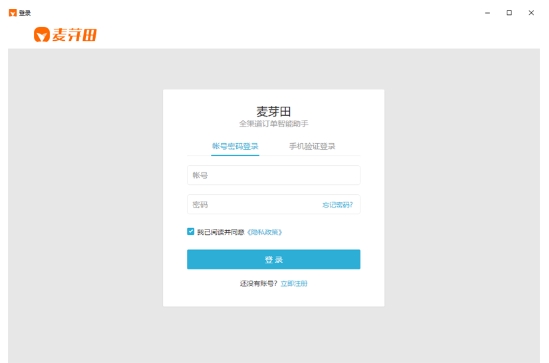Viewport: 549px width, 363px height.
Task: Click the blue 登录 button
Action: (273, 259)
